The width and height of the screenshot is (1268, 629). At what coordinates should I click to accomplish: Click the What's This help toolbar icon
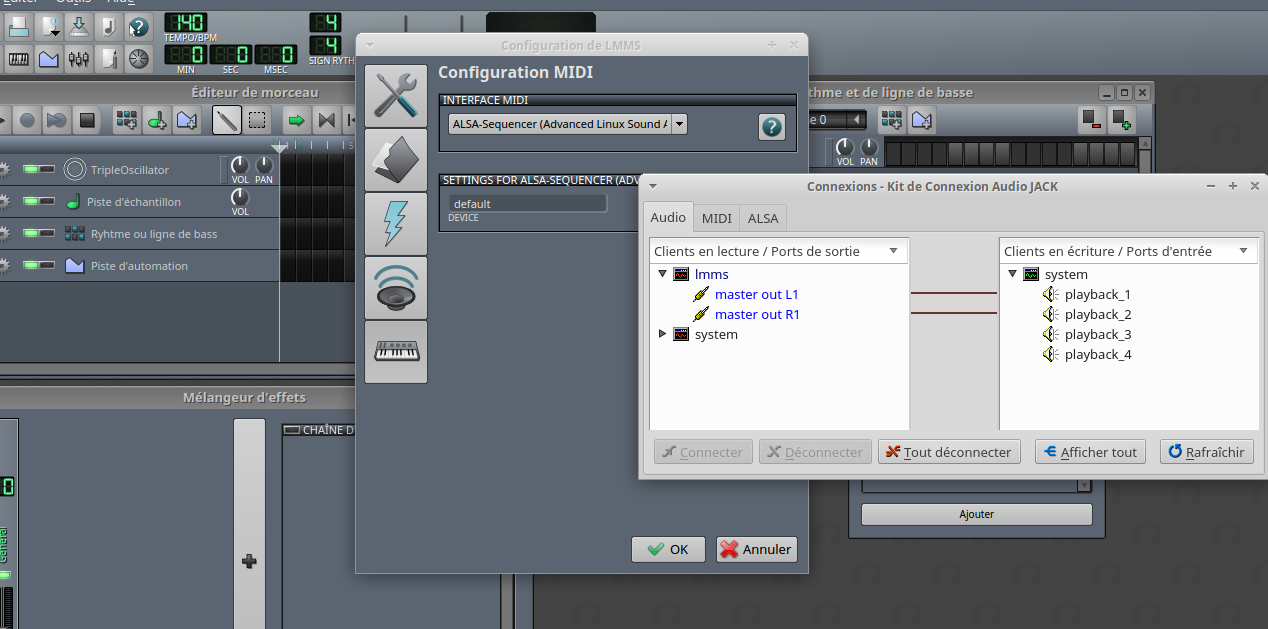point(139,27)
